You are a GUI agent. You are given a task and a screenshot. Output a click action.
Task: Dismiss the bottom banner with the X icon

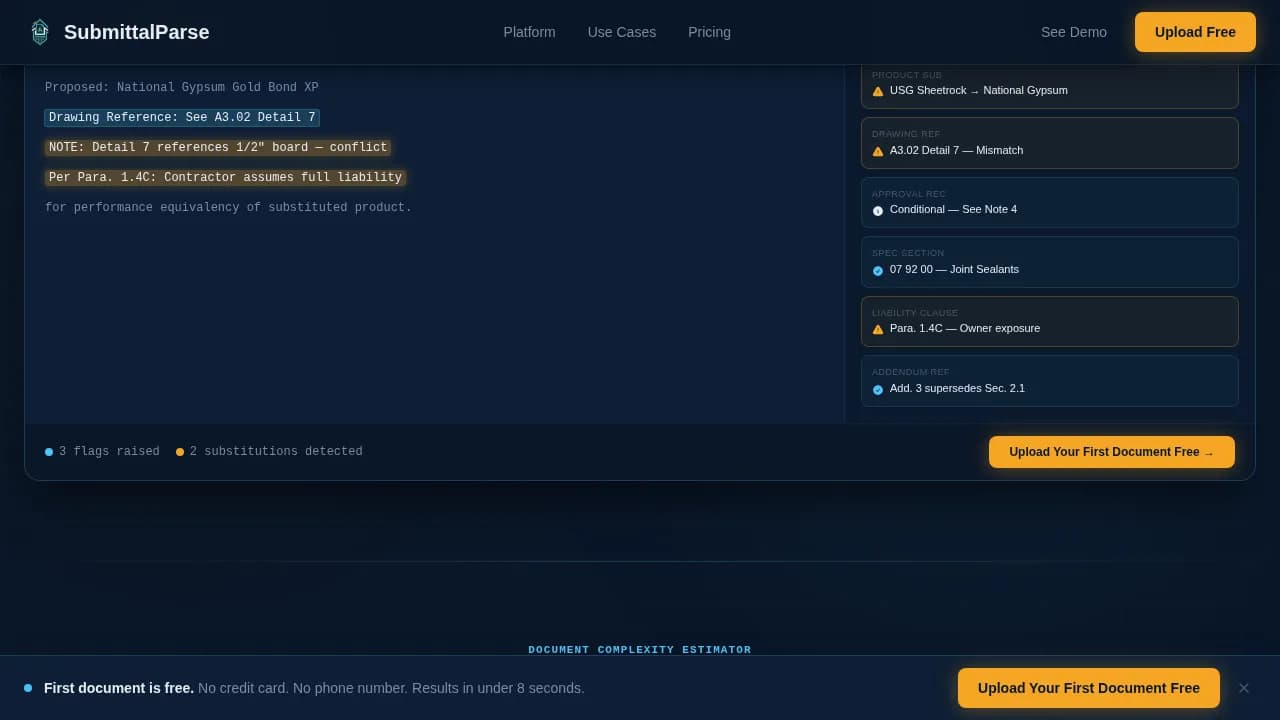tap(1244, 688)
